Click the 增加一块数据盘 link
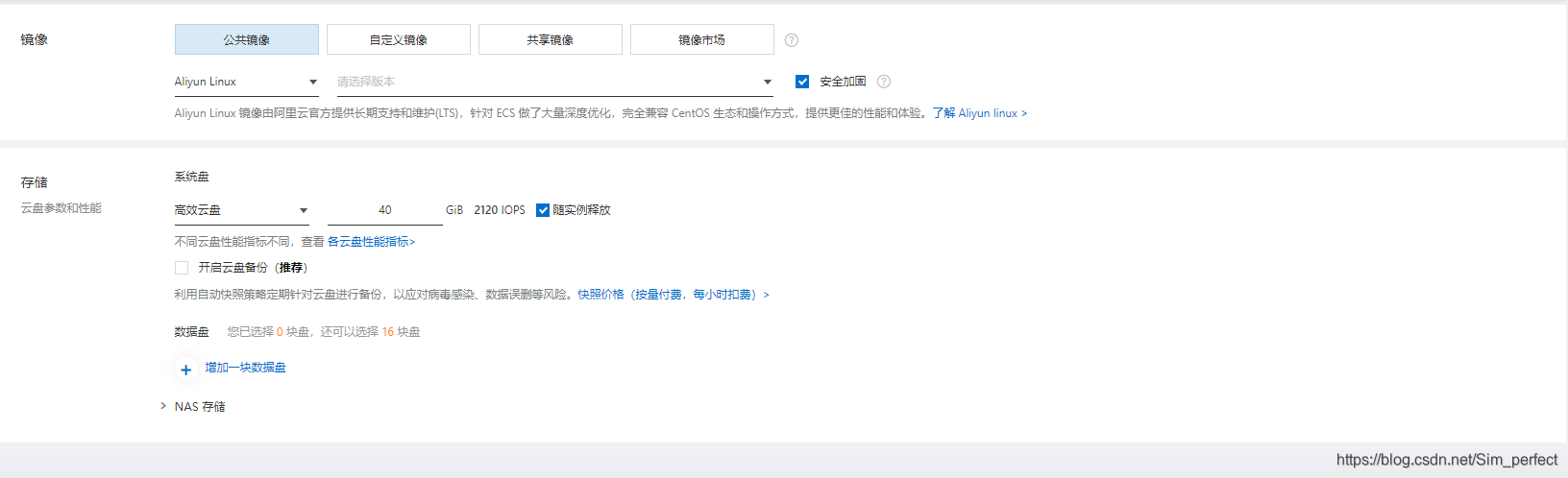This screenshot has height=478, width=1568. coord(246,368)
